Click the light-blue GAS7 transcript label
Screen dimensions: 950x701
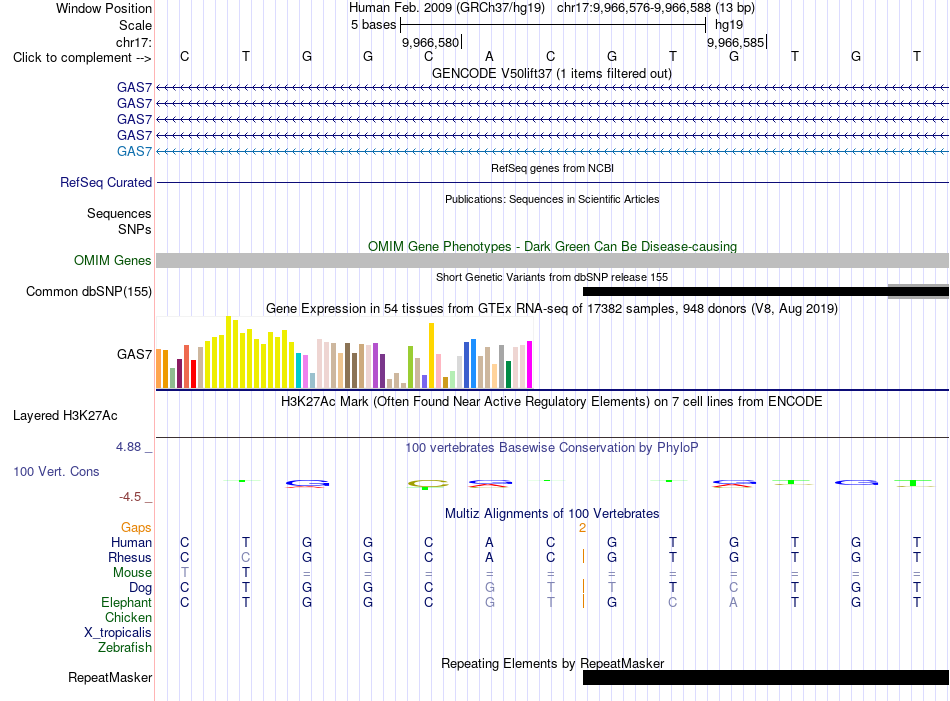tap(135, 151)
